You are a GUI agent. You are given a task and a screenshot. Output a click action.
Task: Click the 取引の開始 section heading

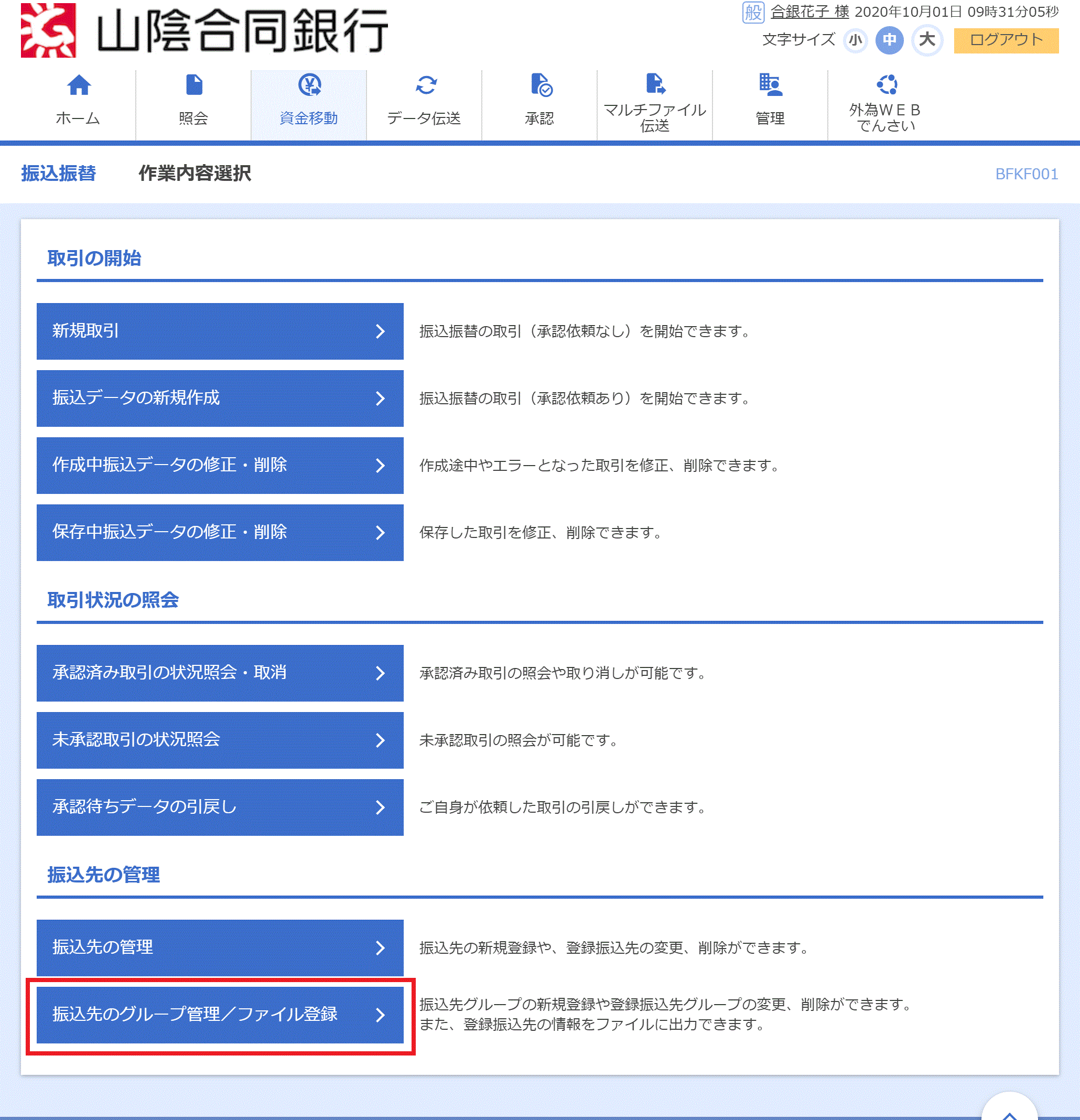[x=94, y=259]
